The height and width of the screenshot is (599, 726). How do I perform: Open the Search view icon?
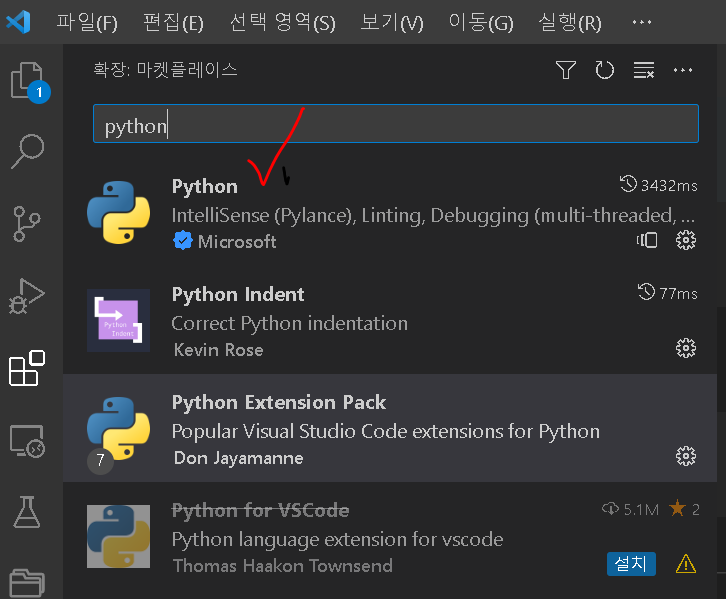28,151
